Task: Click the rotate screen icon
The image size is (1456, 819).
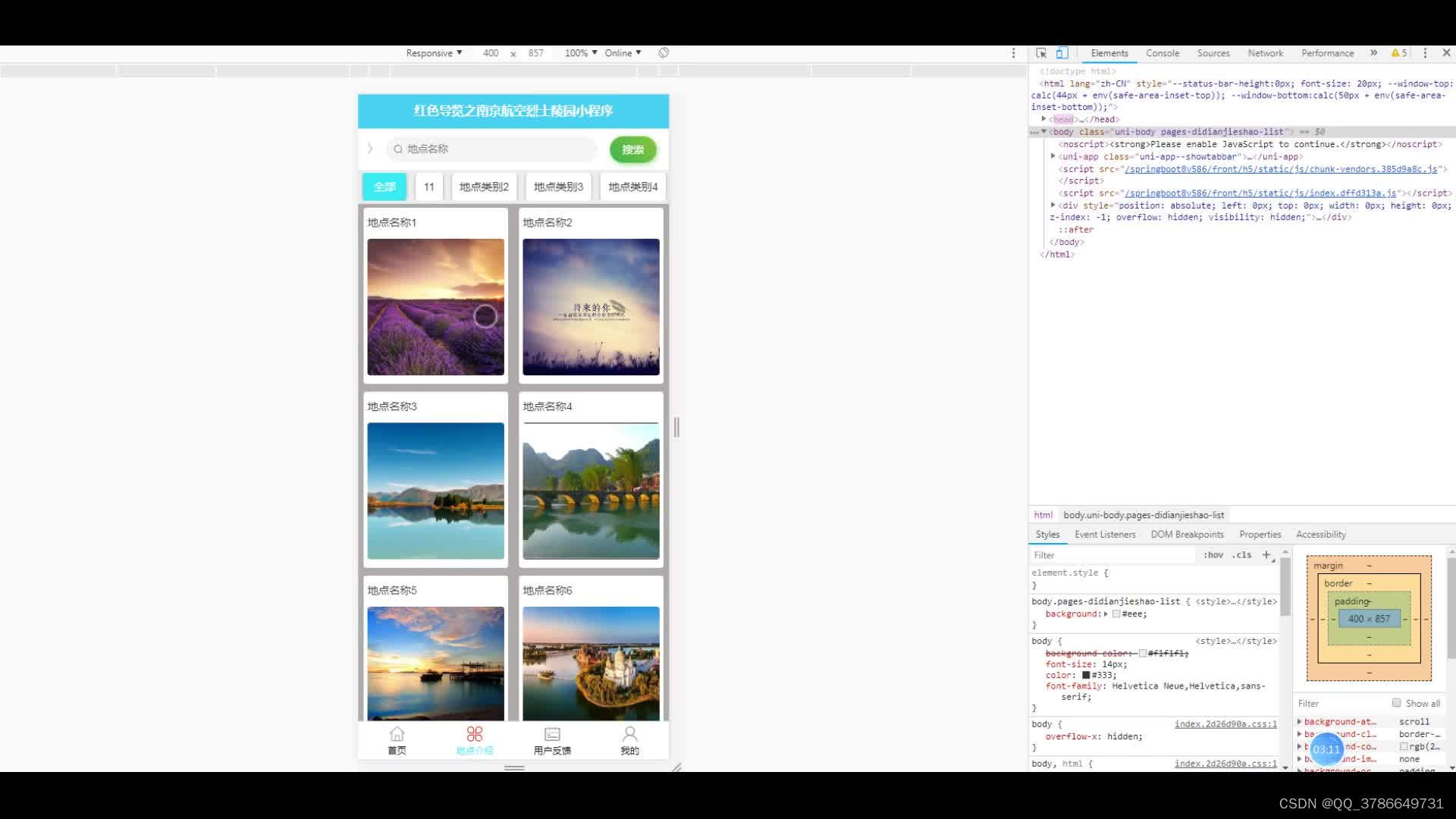Action: [664, 53]
